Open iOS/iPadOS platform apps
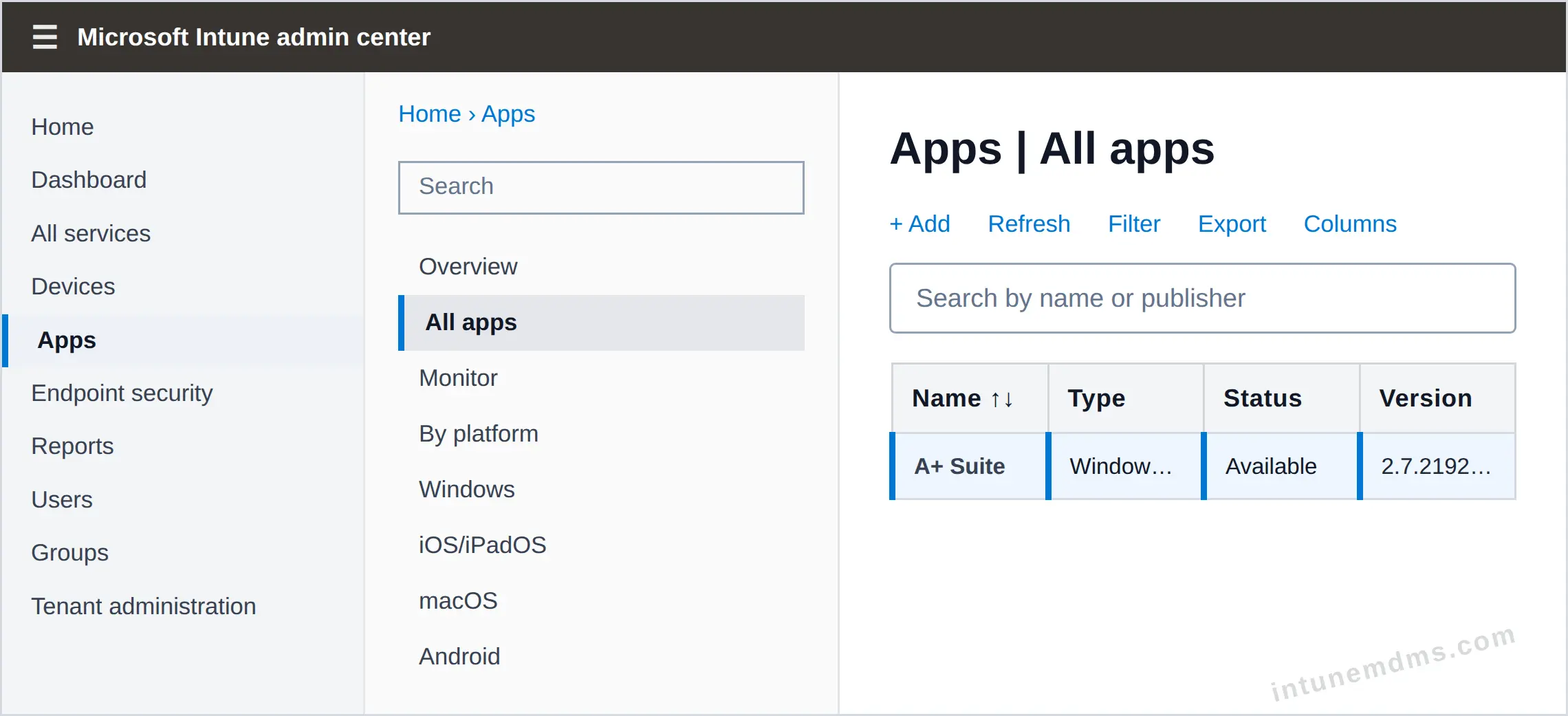The width and height of the screenshot is (1568, 716). [482, 545]
